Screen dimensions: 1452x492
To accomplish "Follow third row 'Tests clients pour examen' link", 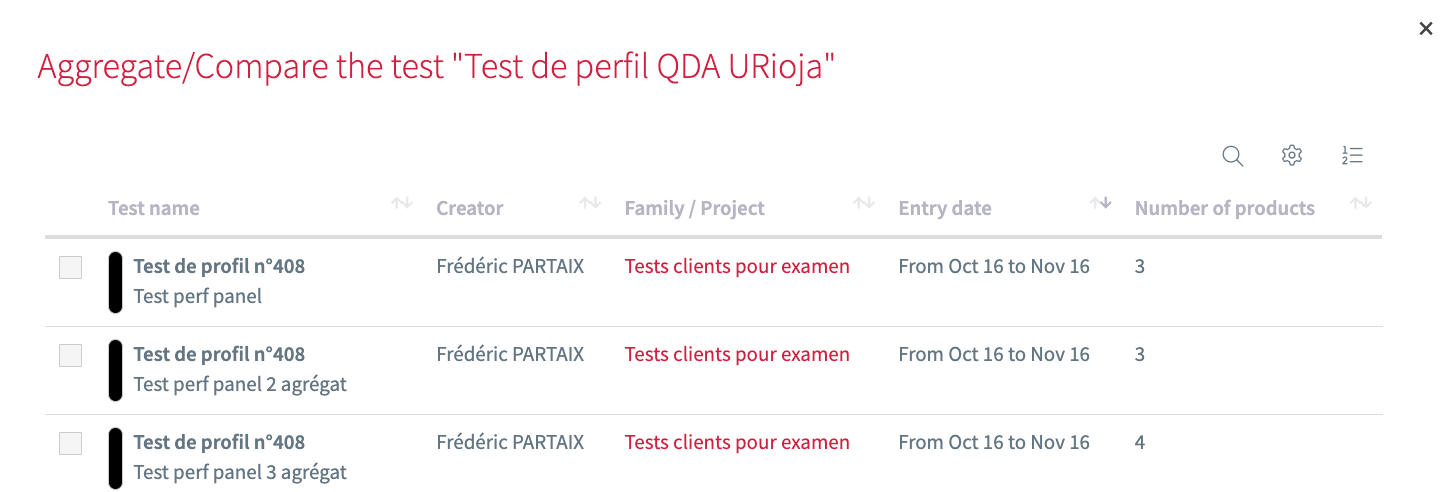I will point(737,442).
